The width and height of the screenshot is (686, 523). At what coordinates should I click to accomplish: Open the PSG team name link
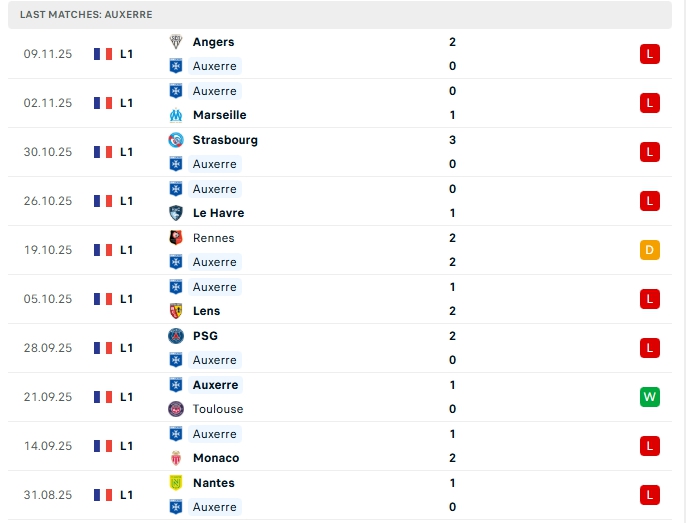pyautogui.click(x=205, y=336)
